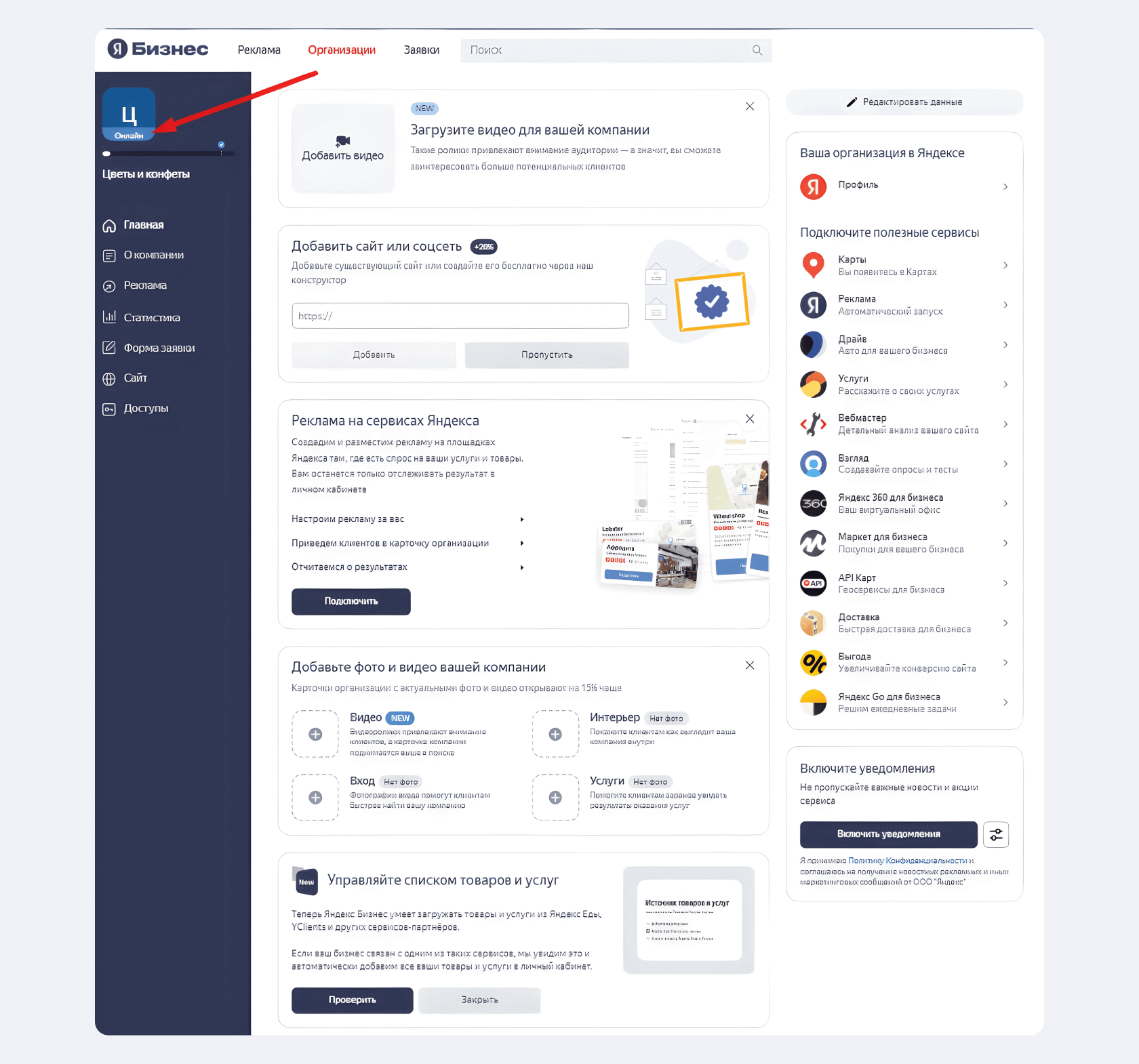The width and height of the screenshot is (1139, 1064).
Task: Click the Сайт globe icon
Action: [x=109, y=379]
